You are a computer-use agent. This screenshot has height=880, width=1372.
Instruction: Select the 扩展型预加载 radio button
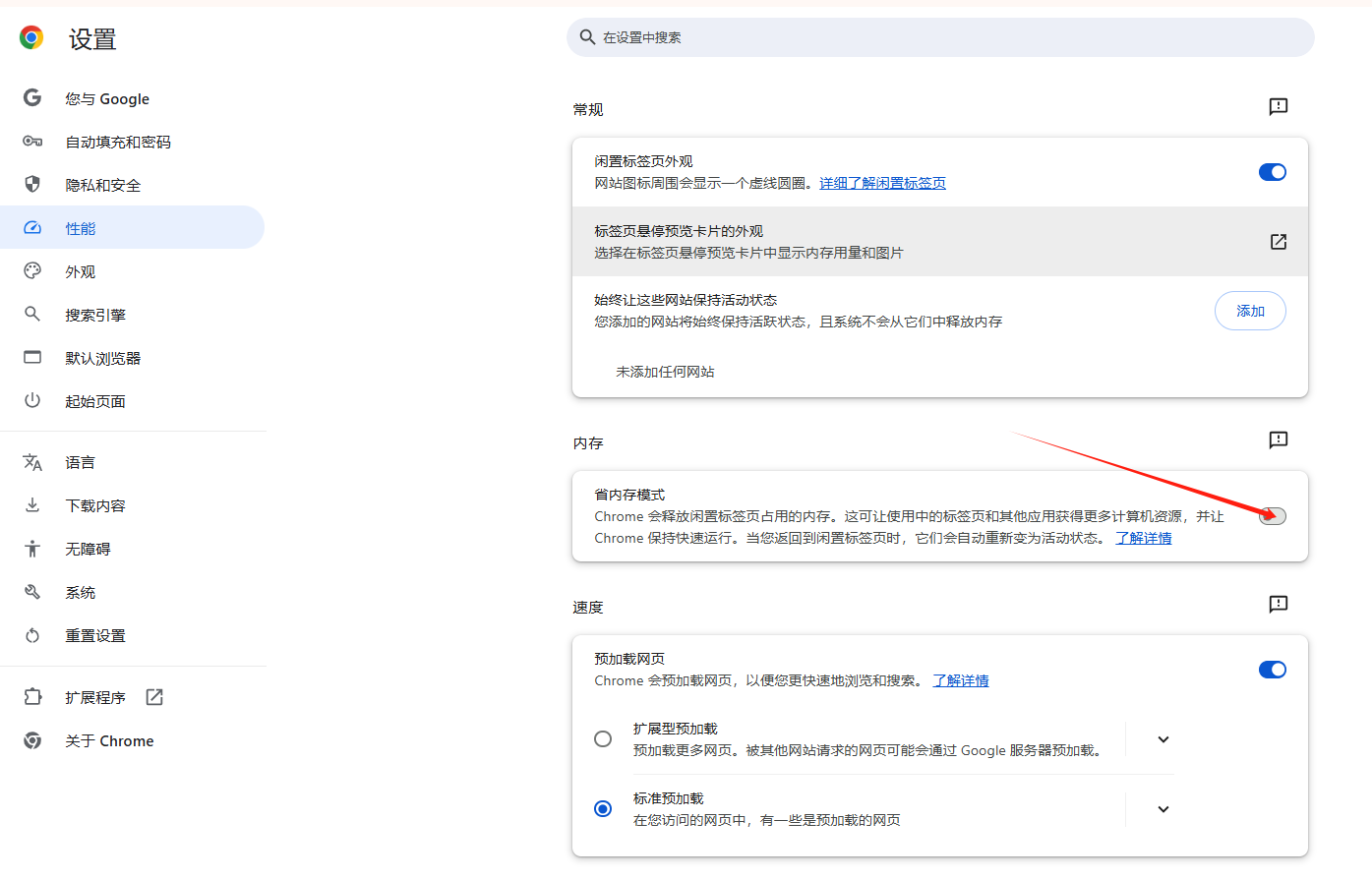click(603, 739)
